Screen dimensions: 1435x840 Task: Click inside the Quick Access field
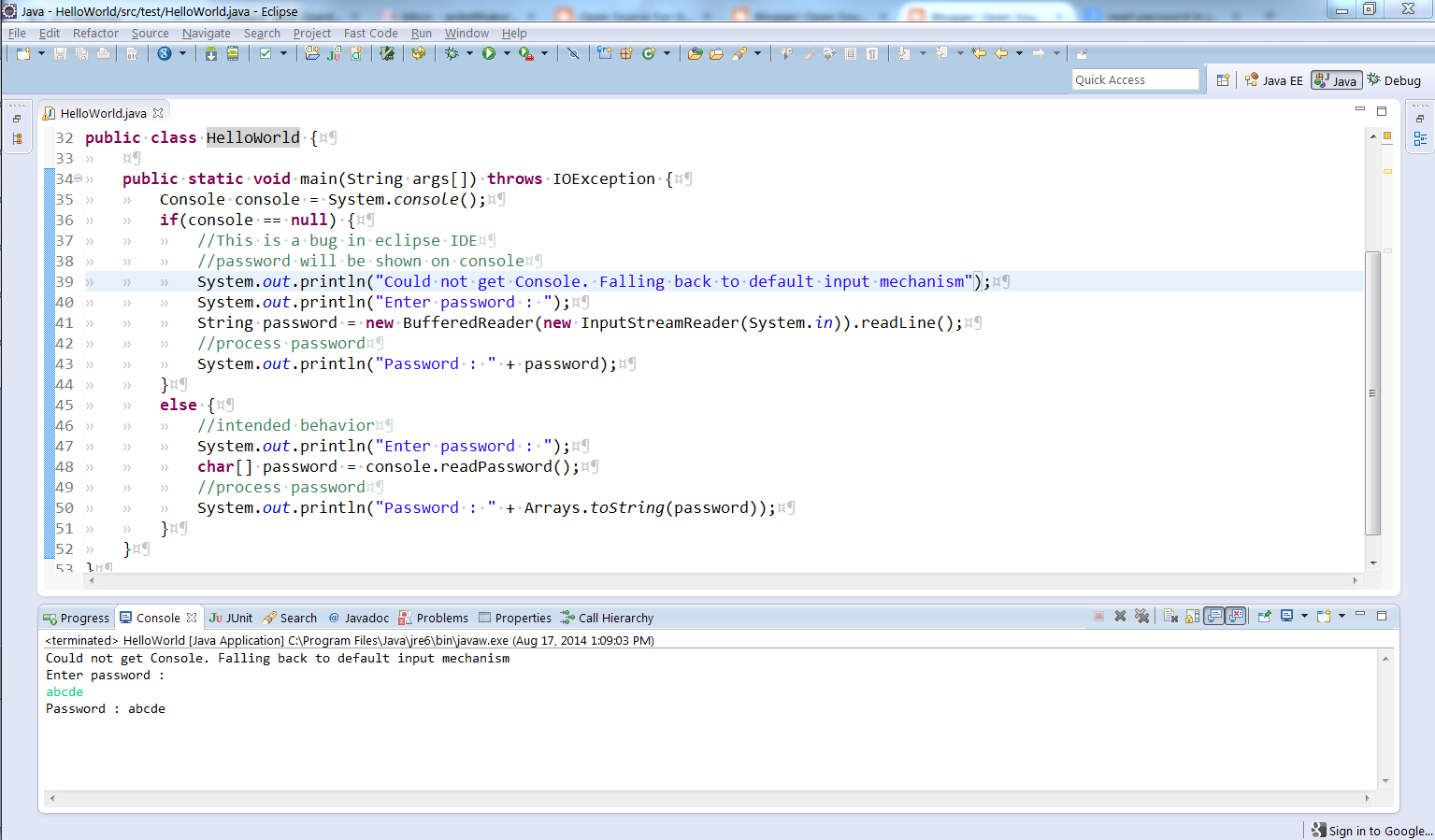(1134, 78)
